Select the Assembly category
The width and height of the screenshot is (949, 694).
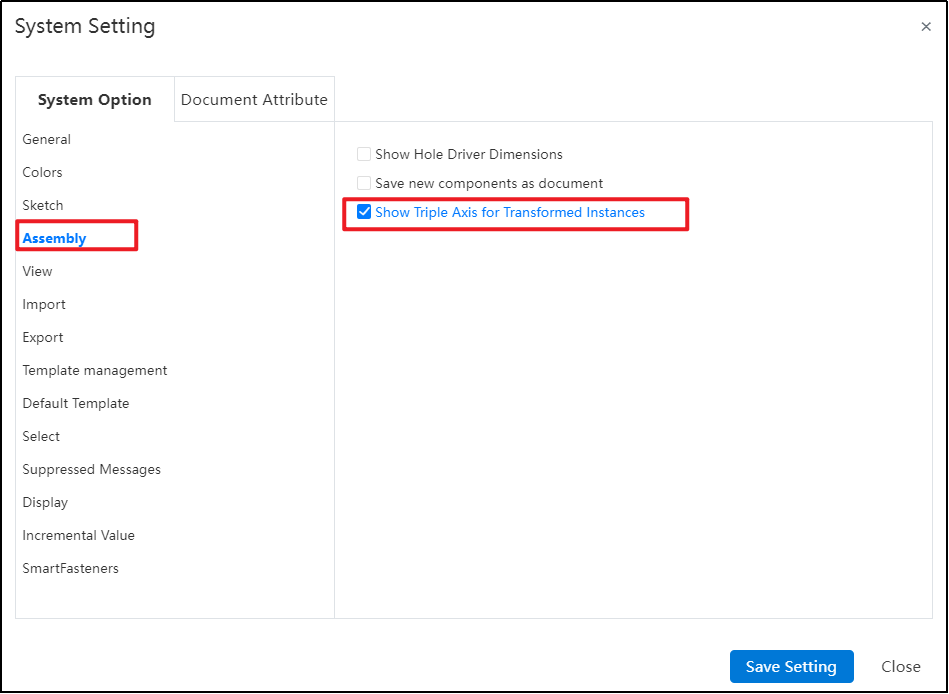54,238
